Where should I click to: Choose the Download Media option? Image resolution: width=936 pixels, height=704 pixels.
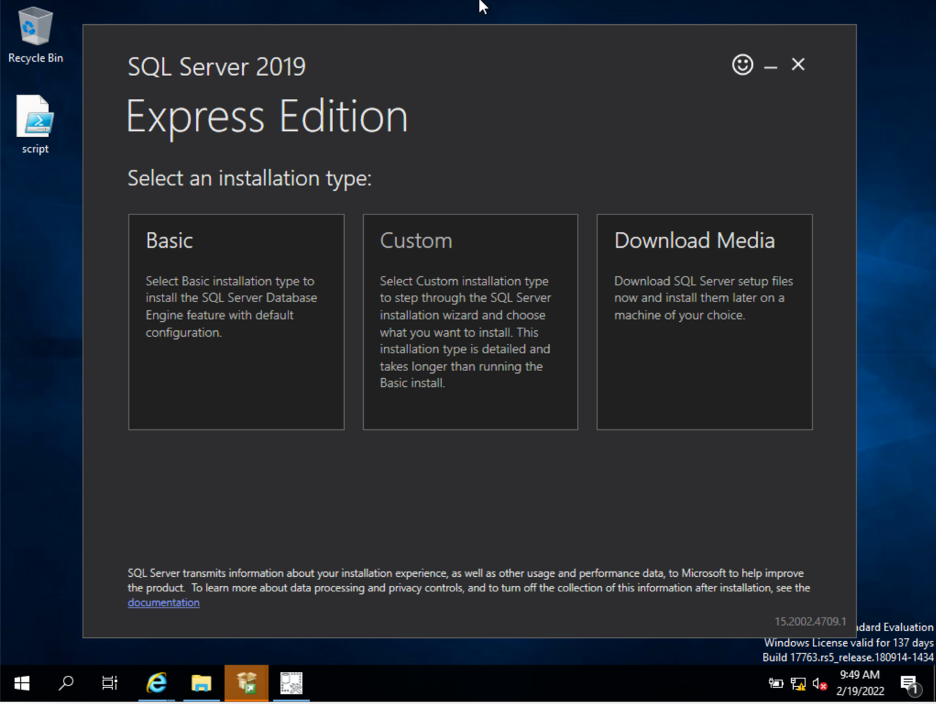[704, 320]
